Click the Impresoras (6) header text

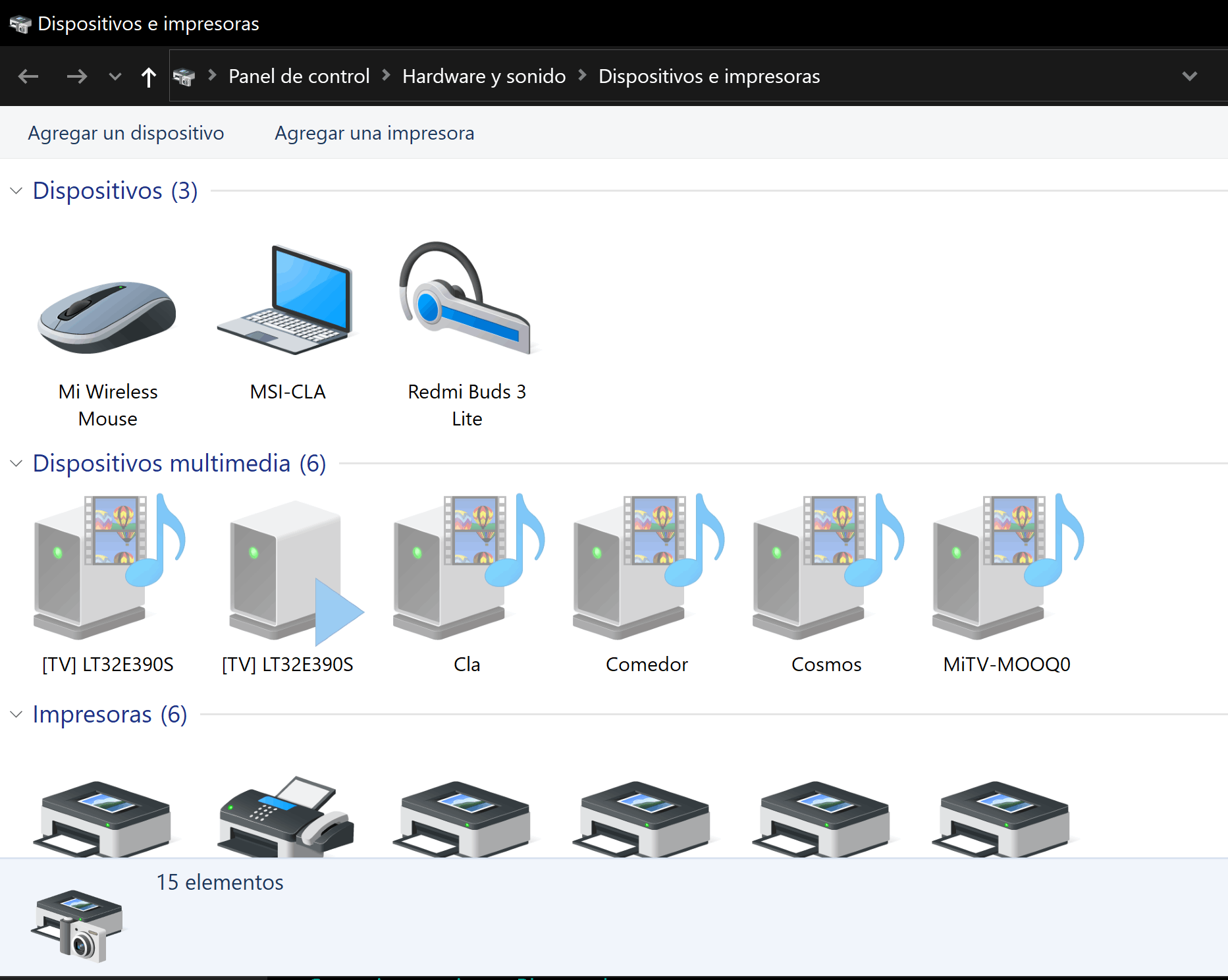coord(110,715)
